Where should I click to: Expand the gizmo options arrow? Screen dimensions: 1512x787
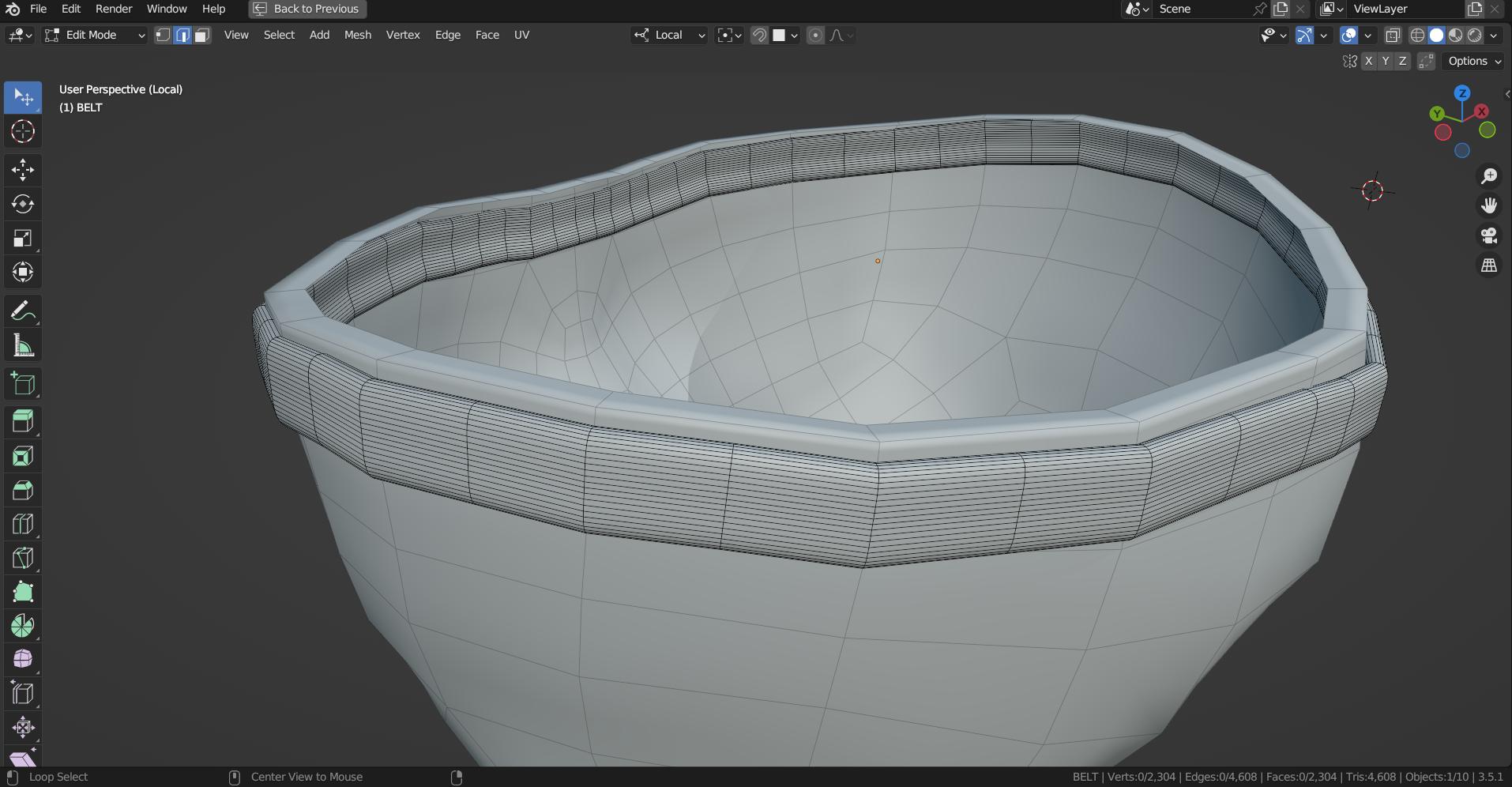coord(1323,35)
